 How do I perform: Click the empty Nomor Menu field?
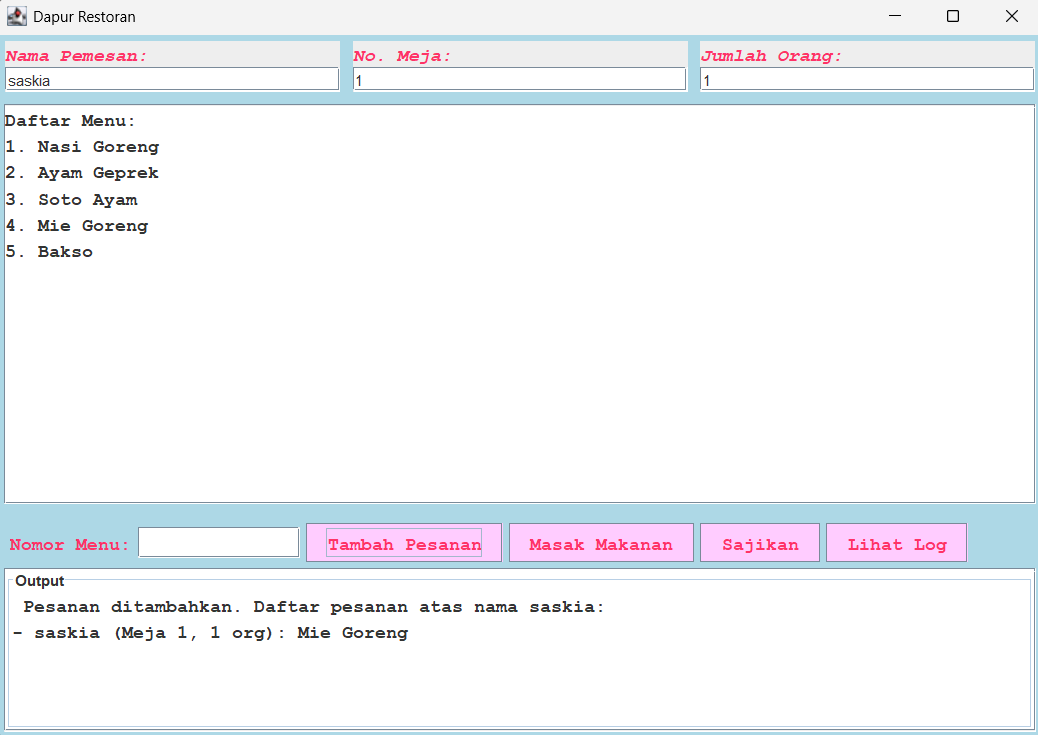218,543
